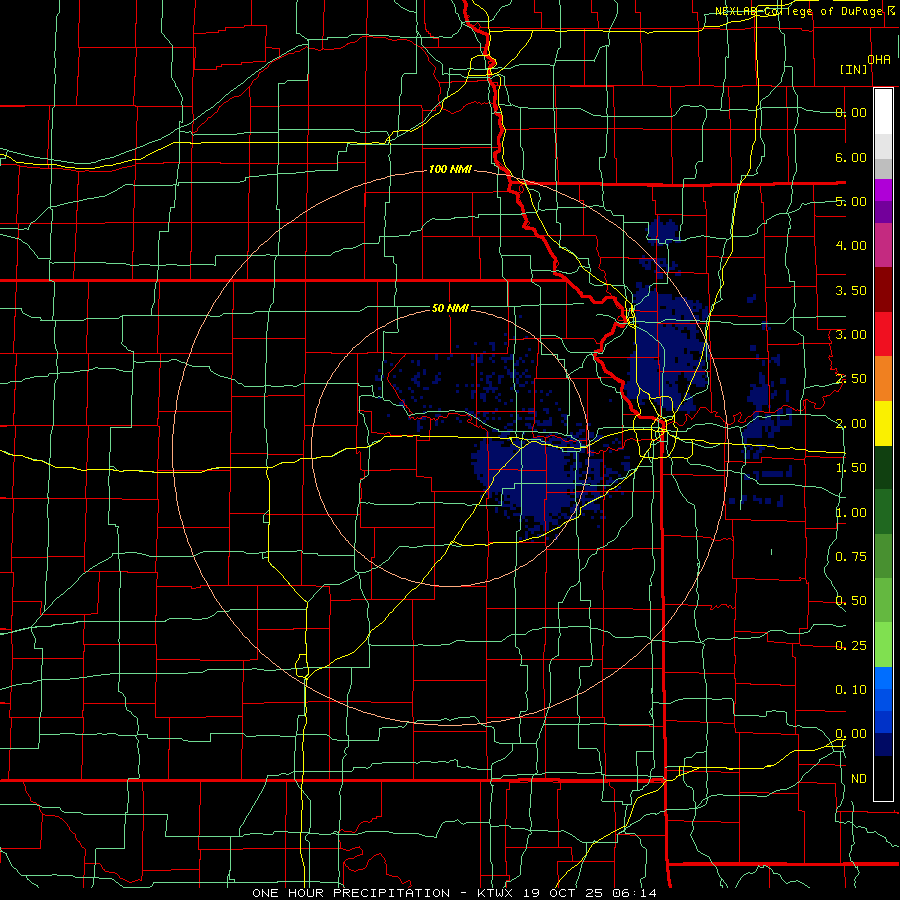Click the 6.00 legend value
The width and height of the screenshot is (900, 900).
click(851, 157)
